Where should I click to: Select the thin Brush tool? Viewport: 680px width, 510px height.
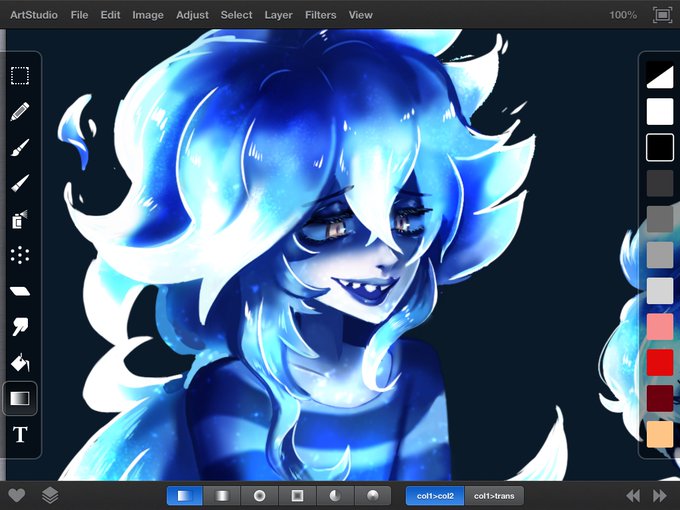pyautogui.click(x=20, y=183)
